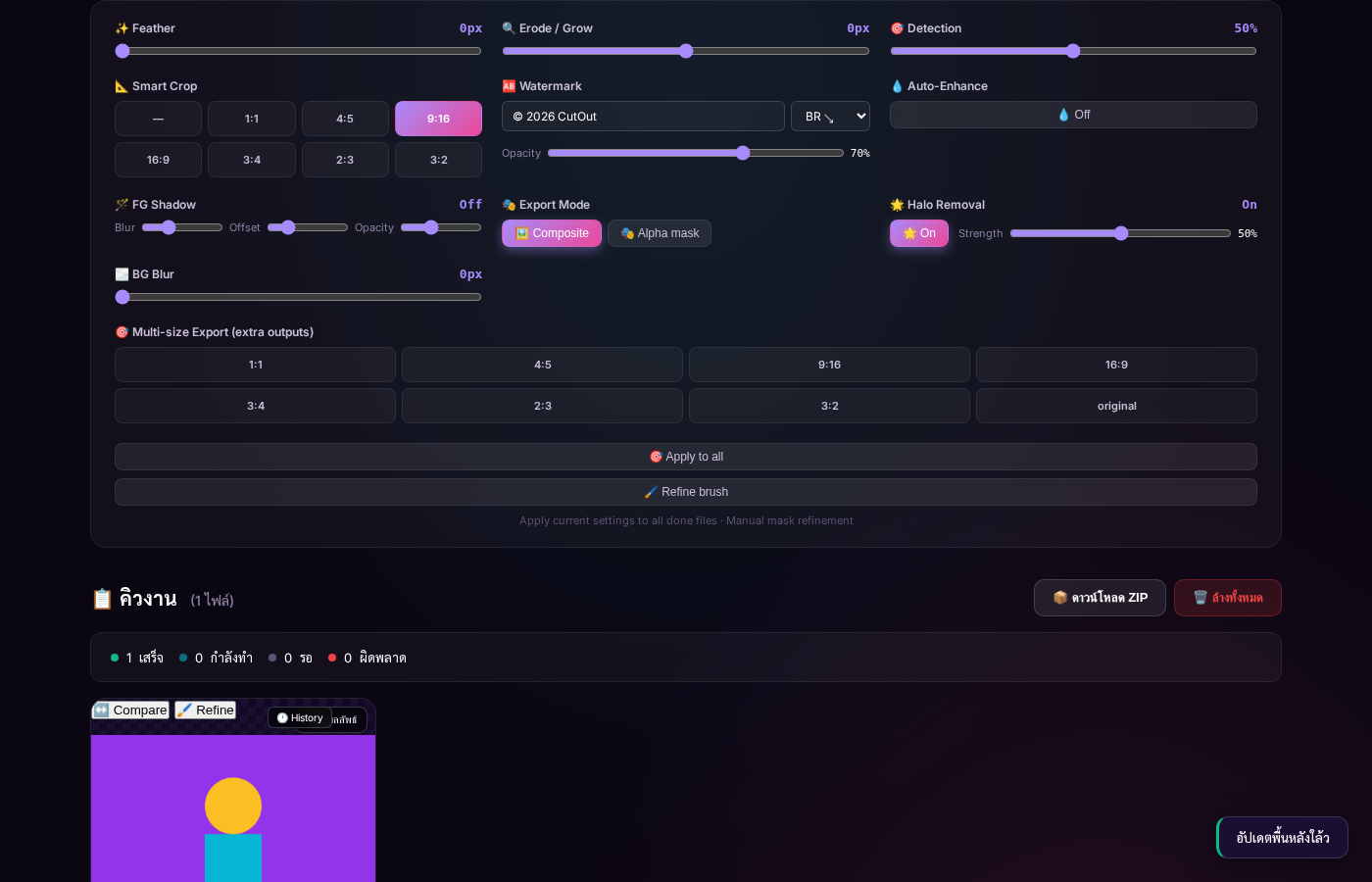Click the 'Apply current settings to all done files' hint
The image size is (1372, 882).
pyautogui.click(x=618, y=521)
